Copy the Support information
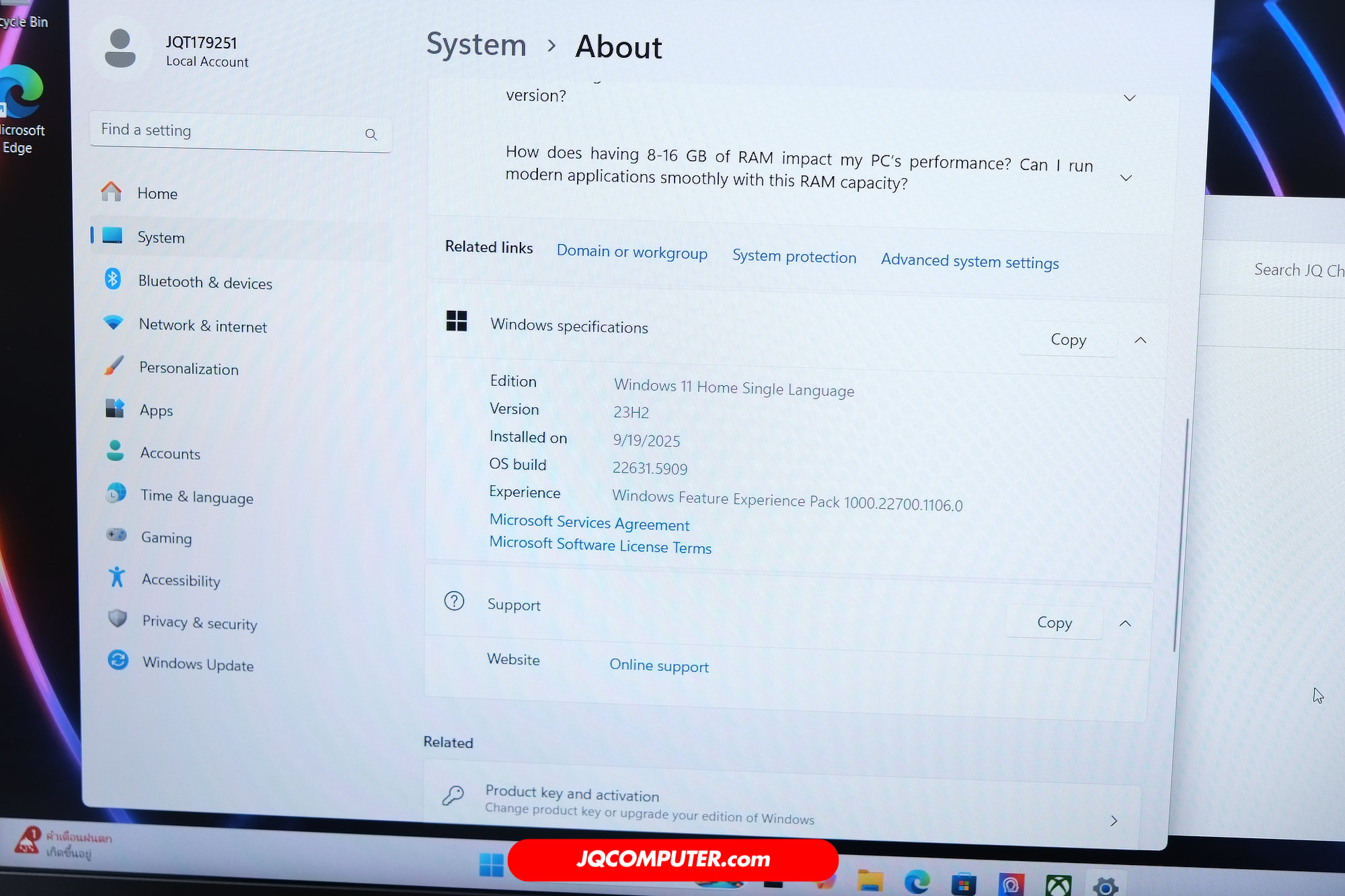The width and height of the screenshot is (1345, 896). 1054,622
